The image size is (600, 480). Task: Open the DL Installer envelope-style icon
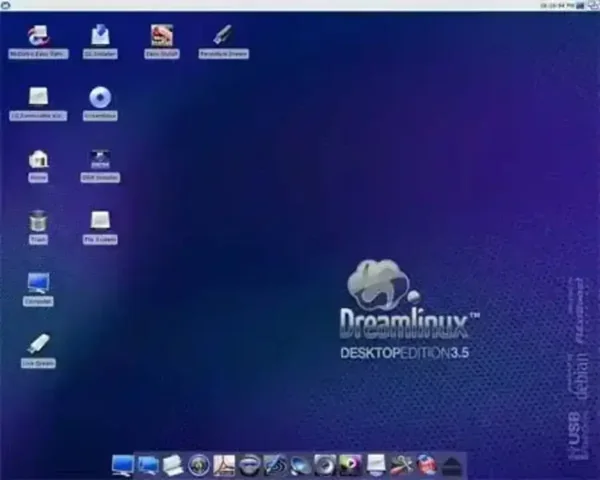coord(100,35)
